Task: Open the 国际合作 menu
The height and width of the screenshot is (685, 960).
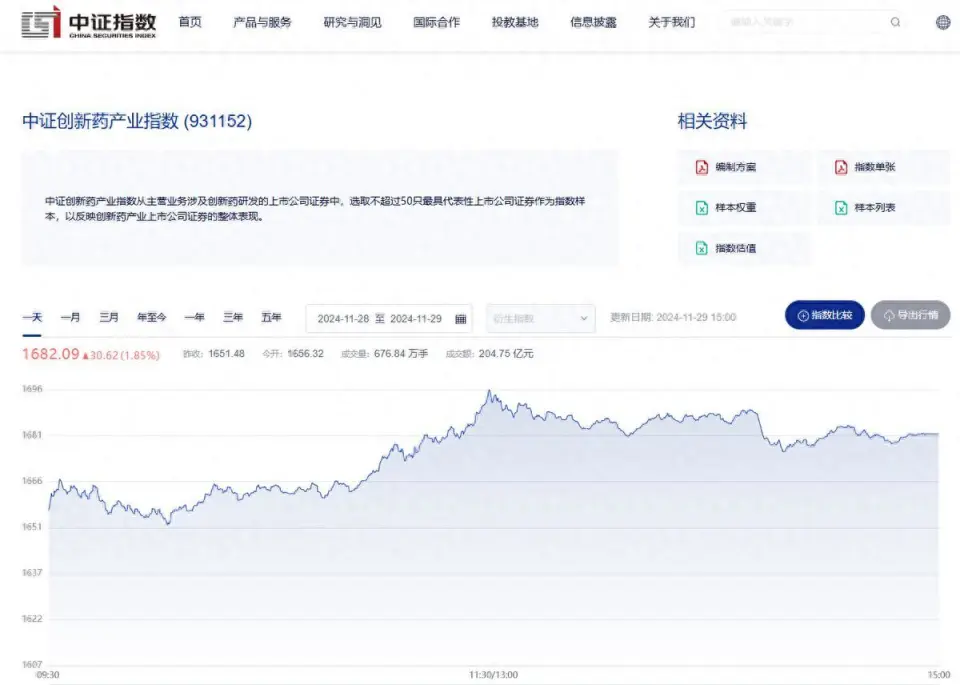Action: pyautogui.click(x=436, y=22)
